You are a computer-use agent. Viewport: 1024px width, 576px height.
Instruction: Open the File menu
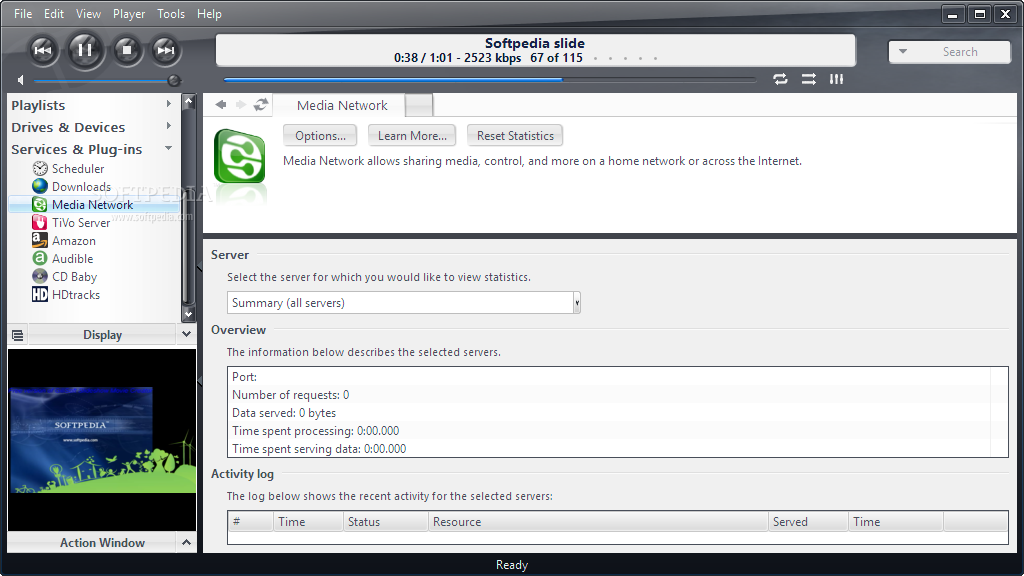(23, 14)
